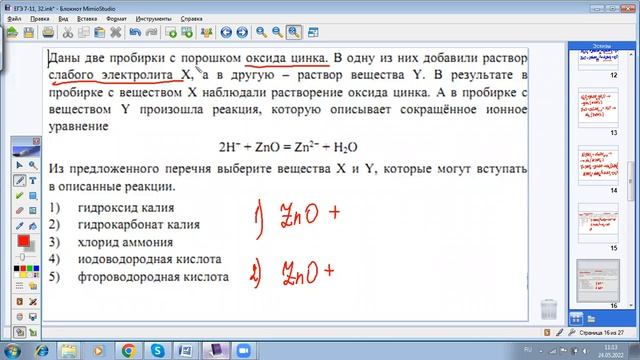
Task: Close the floating tools palette
Action: 36,141
